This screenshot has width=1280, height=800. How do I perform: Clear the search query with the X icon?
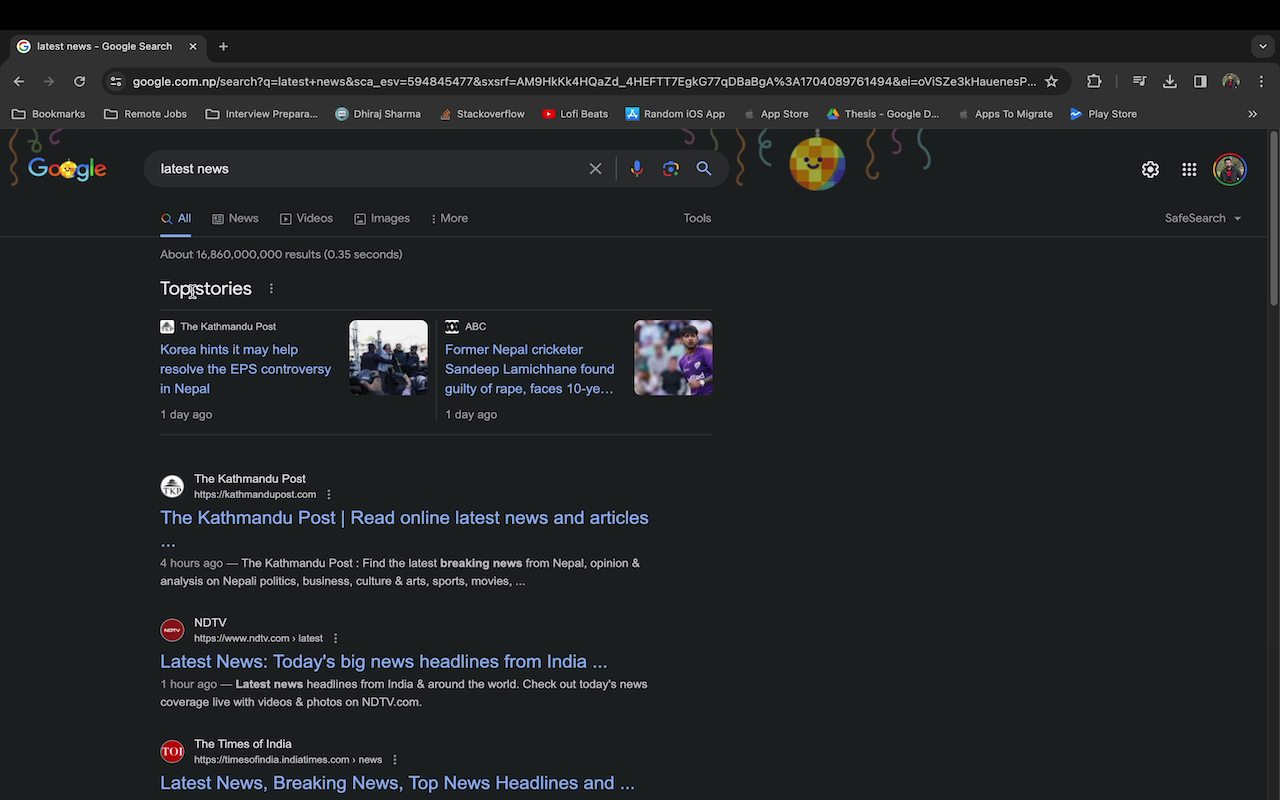595,168
